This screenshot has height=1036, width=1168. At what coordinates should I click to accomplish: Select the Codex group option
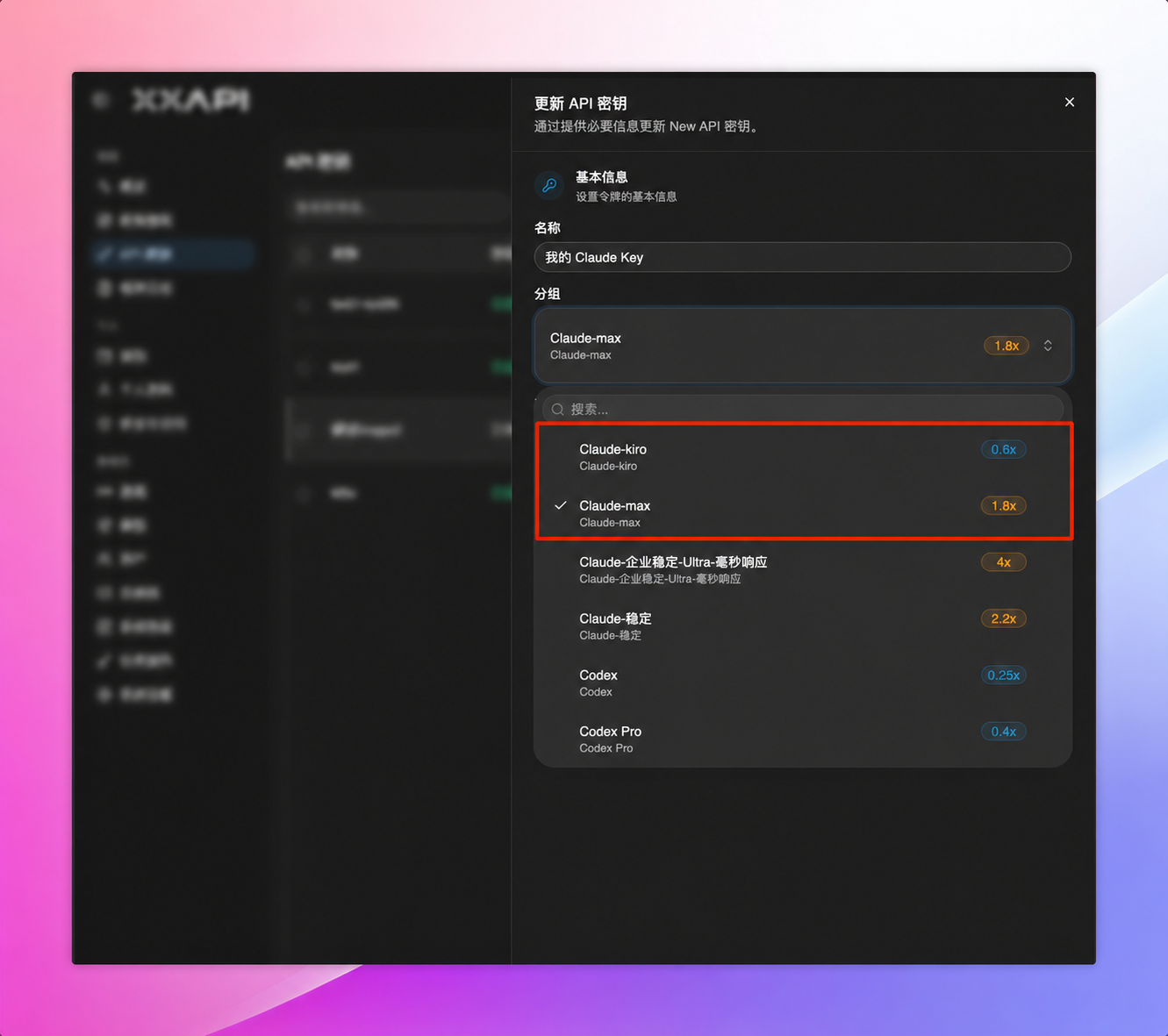tap(802, 682)
